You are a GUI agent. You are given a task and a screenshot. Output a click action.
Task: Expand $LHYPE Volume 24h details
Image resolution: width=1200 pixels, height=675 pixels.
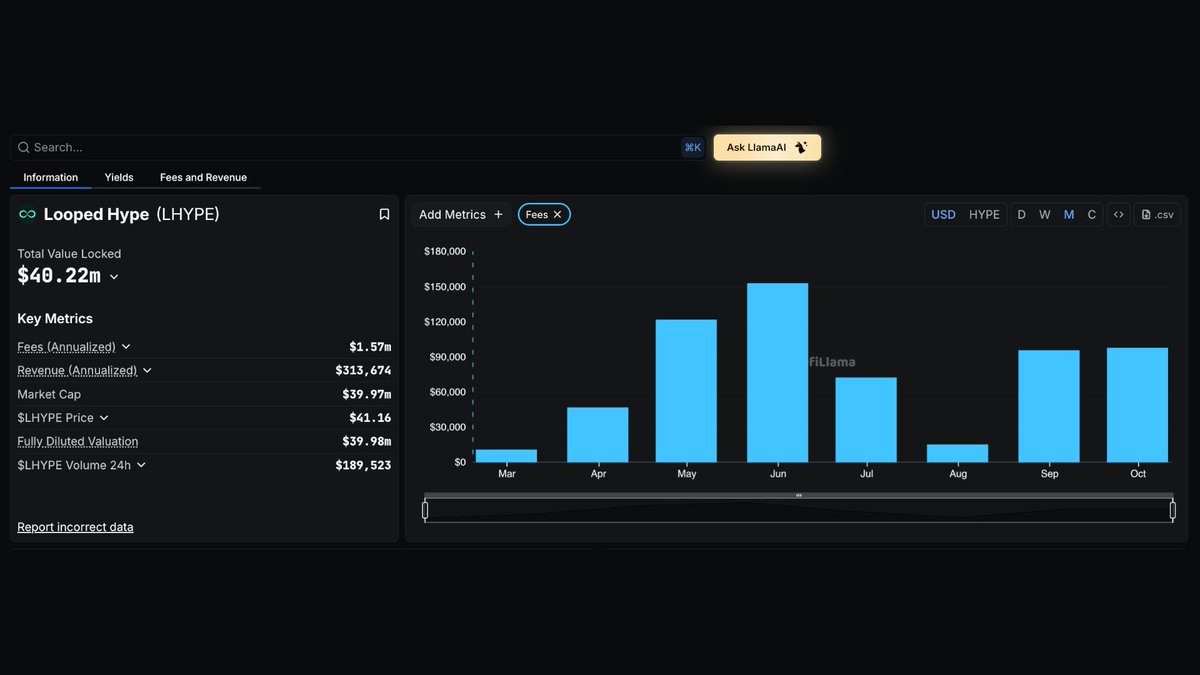point(141,465)
